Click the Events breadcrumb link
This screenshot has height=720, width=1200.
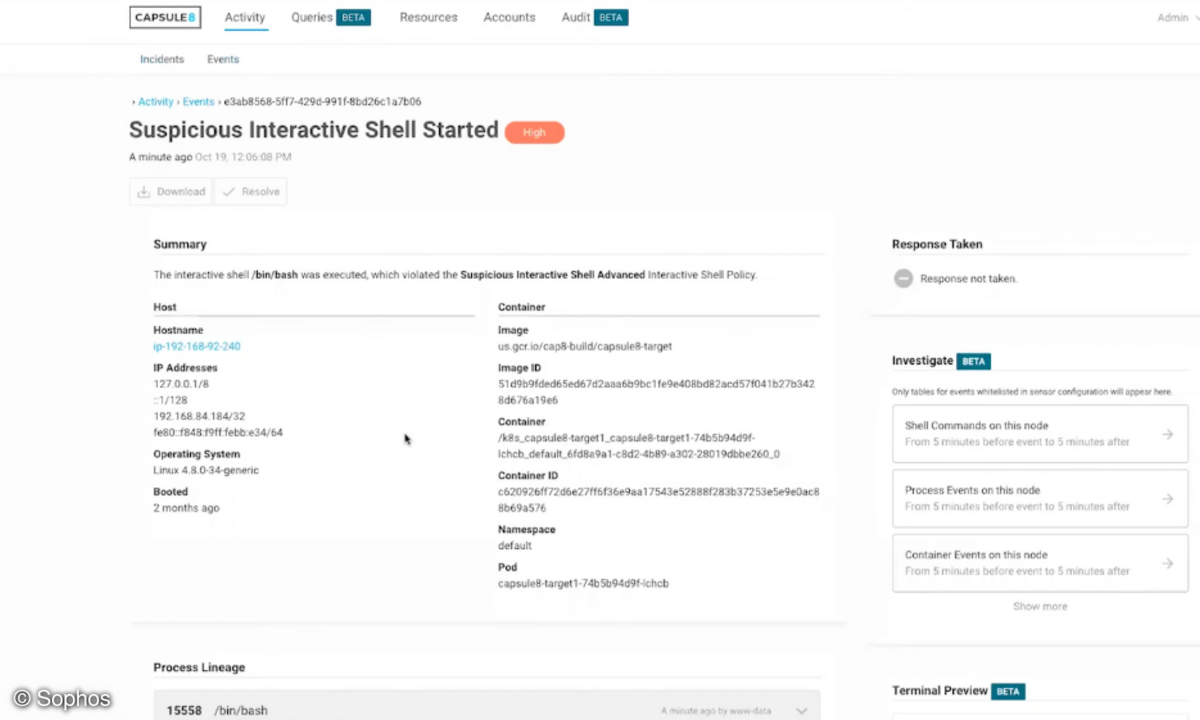pyautogui.click(x=198, y=102)
